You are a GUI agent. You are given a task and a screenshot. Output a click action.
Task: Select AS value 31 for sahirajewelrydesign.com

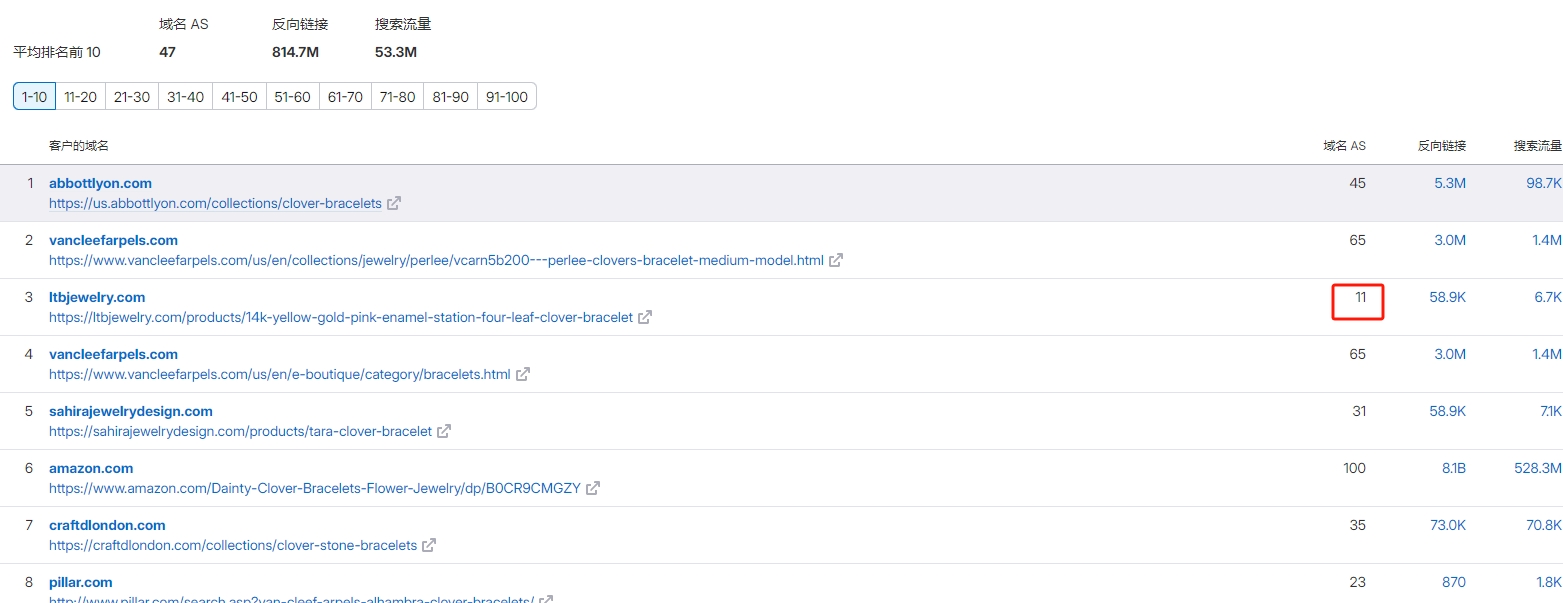(1358, 411)
